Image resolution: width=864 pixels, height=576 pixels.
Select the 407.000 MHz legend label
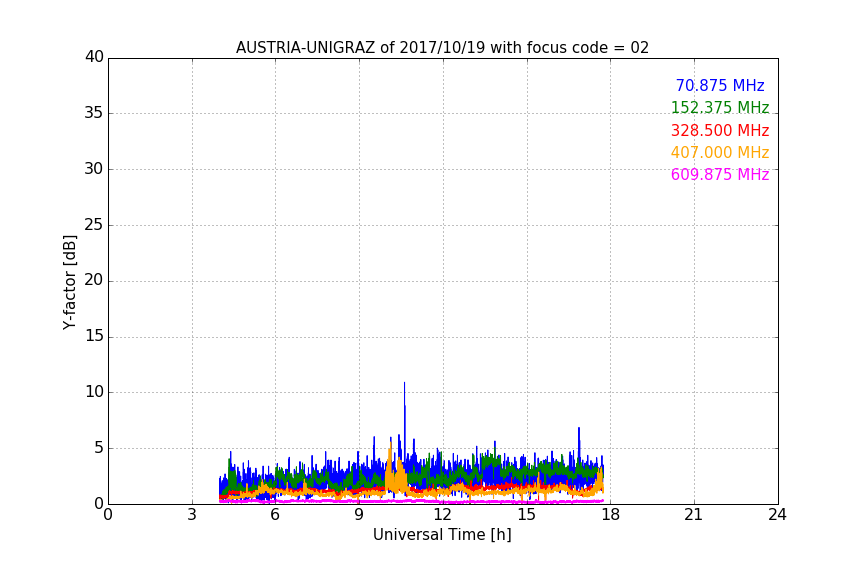pos(720,152)
